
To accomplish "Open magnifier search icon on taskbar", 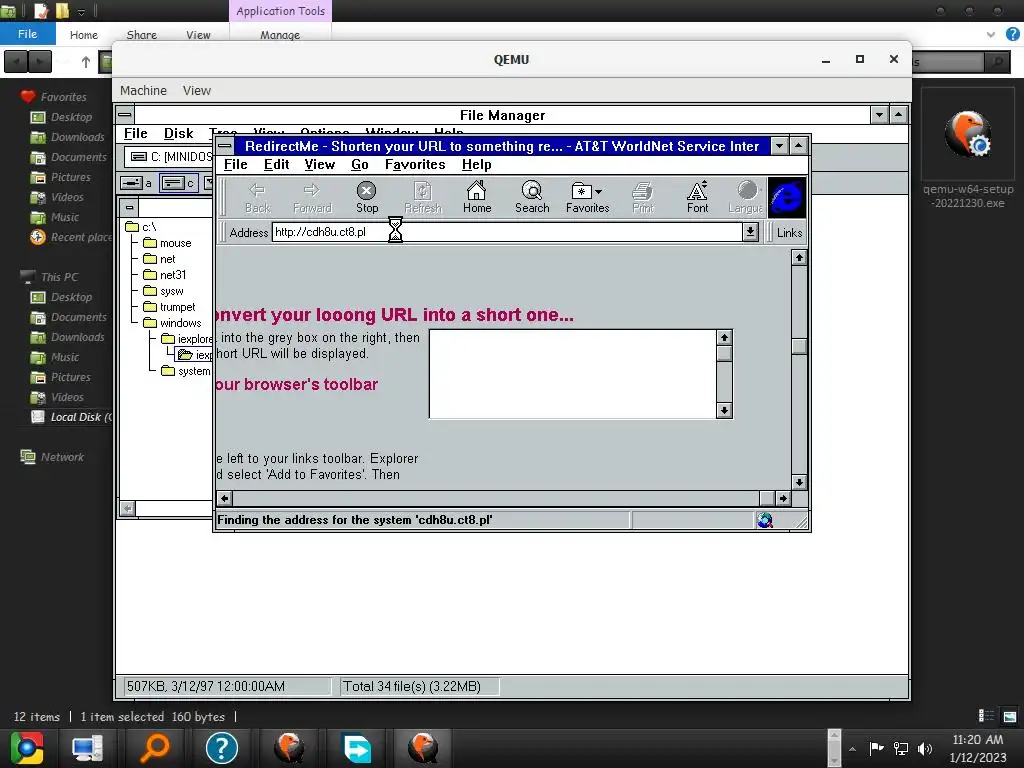I will 155,748.
